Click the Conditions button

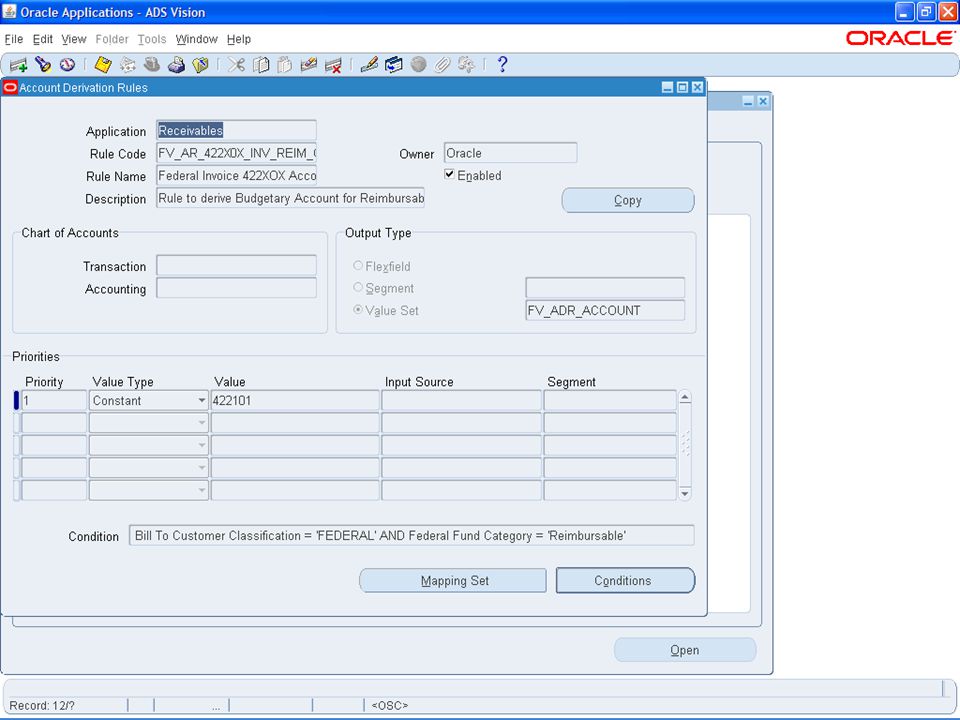point(625,580)
